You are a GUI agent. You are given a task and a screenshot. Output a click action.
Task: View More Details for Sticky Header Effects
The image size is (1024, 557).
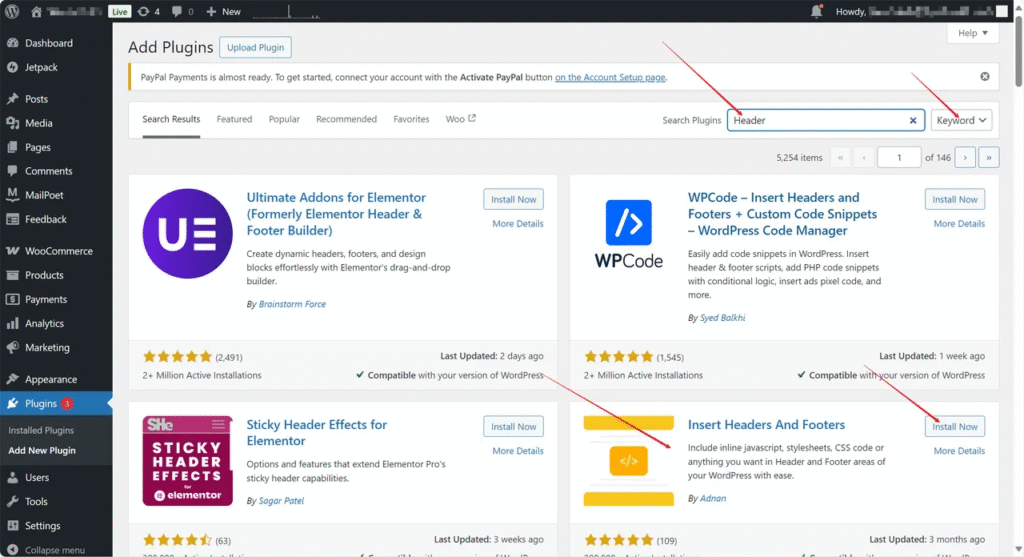(x=518, y=451)
